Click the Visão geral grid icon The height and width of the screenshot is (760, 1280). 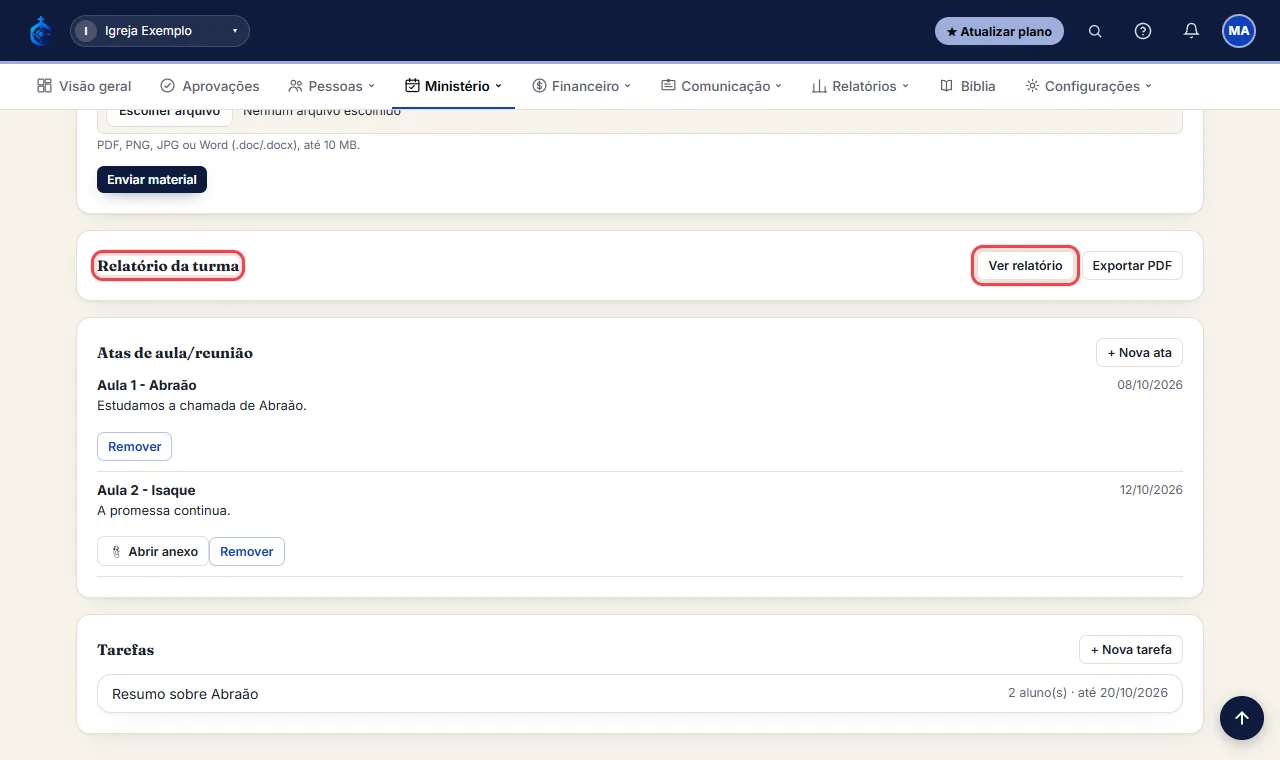pyautogui.click(x=44, y=86)
